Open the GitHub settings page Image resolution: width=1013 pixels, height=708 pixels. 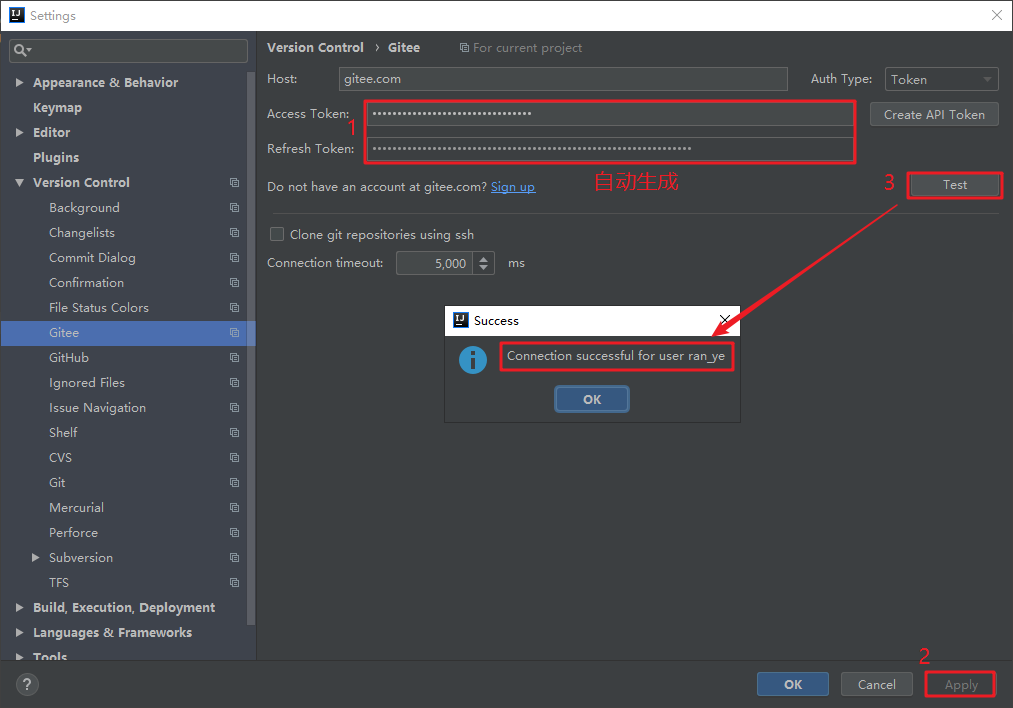pos(68,358)
